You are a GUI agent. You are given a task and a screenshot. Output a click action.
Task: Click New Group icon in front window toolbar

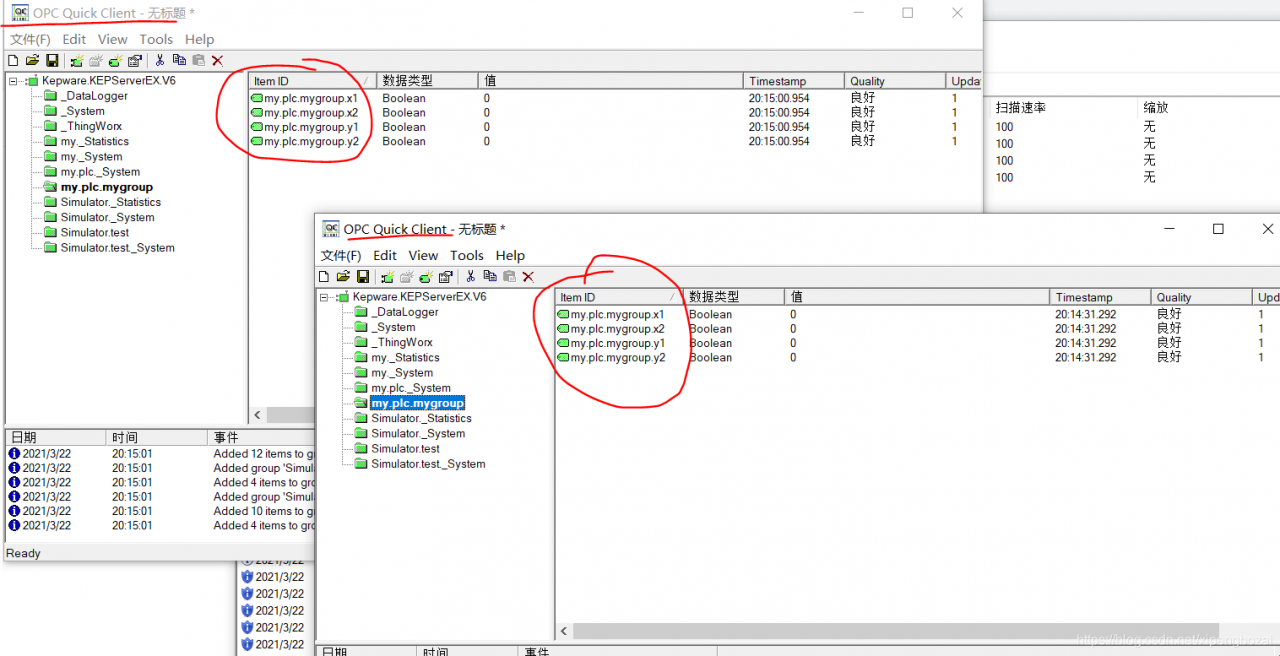(407, 277)
